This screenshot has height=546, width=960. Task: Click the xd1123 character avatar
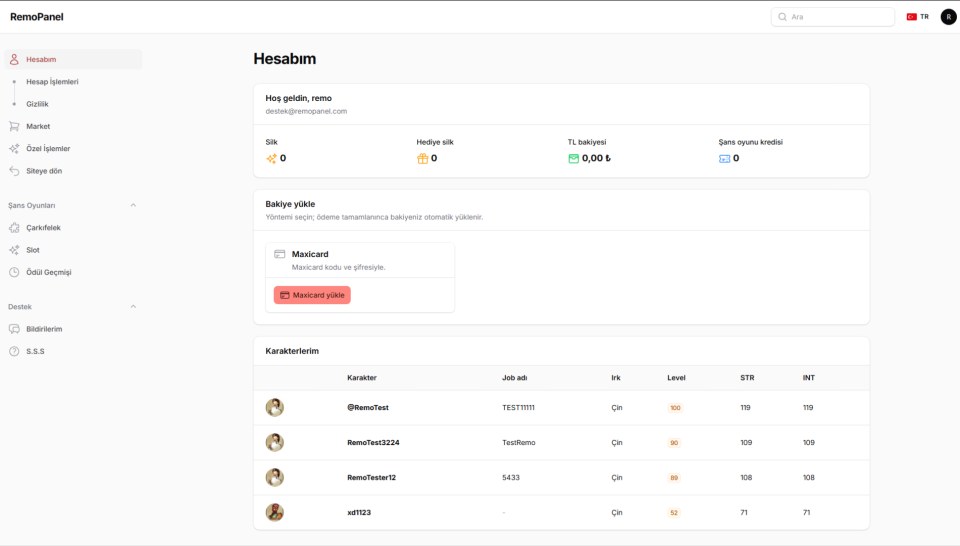coord(274,512)
